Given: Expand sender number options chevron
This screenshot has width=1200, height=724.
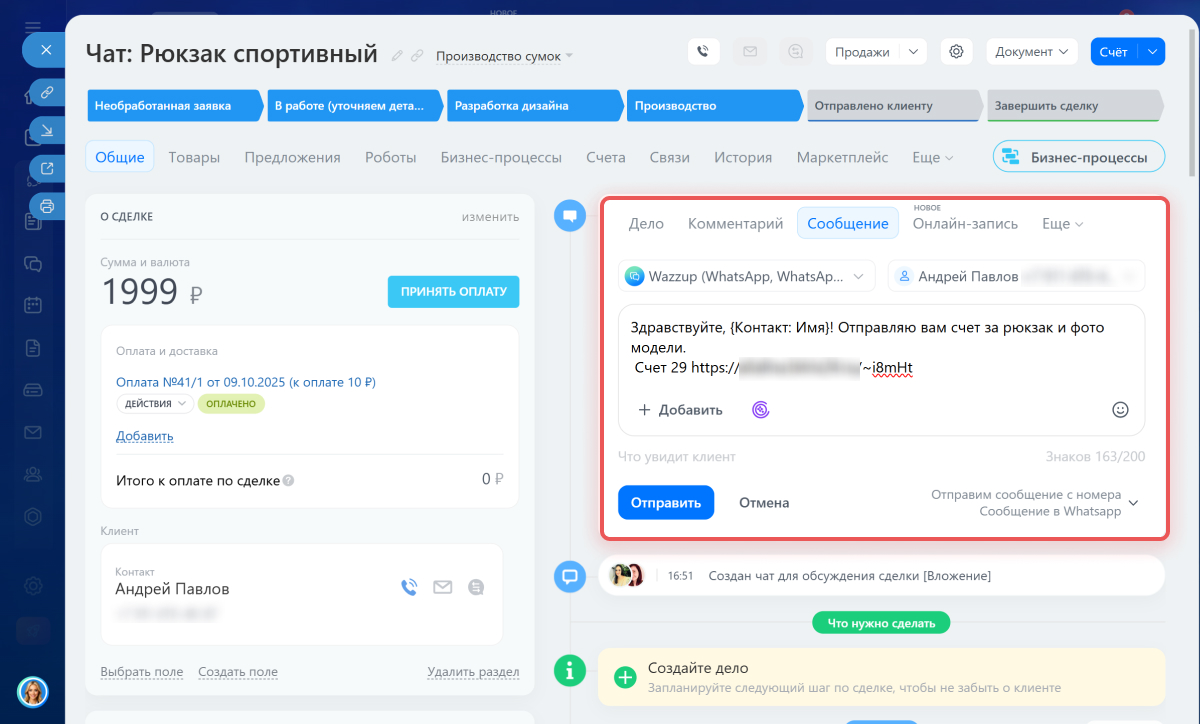Looking at the screenshot, I should click(x=1134, y=503).
